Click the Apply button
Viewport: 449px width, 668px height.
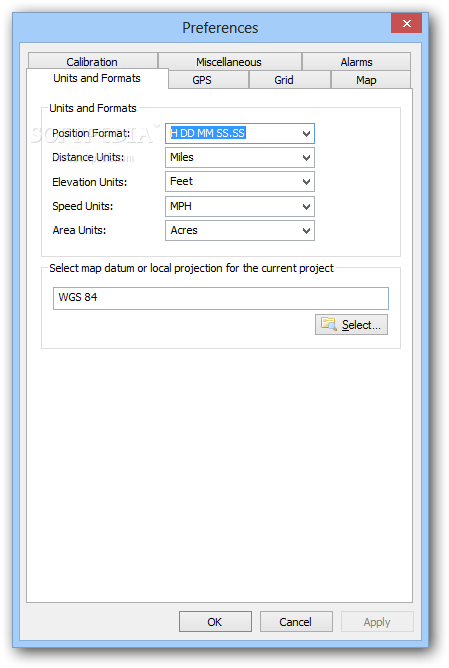[x=377, y=622]
